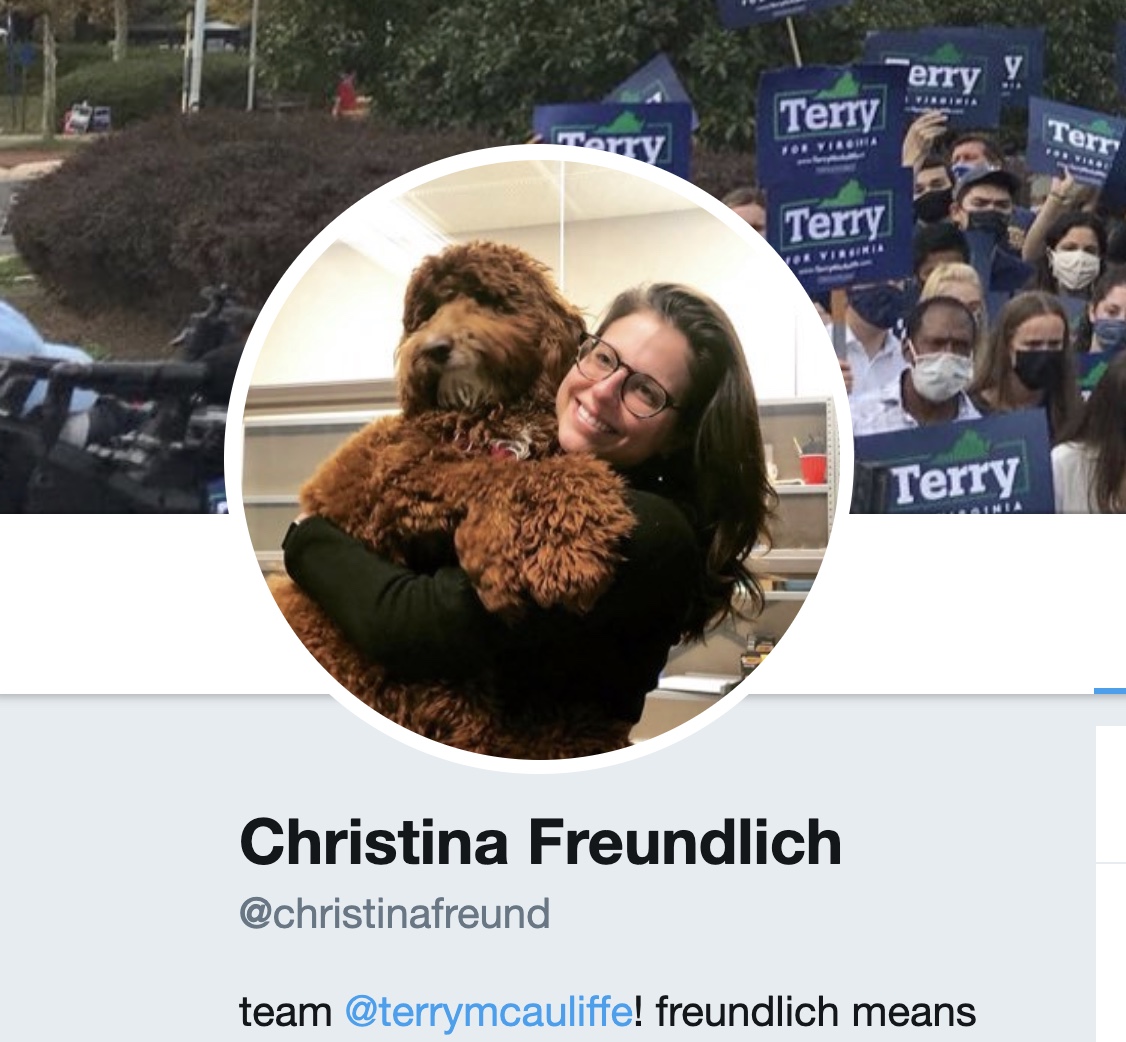
Task: Click the @terrymcauliffe mention in bio
Action: 489,1012
